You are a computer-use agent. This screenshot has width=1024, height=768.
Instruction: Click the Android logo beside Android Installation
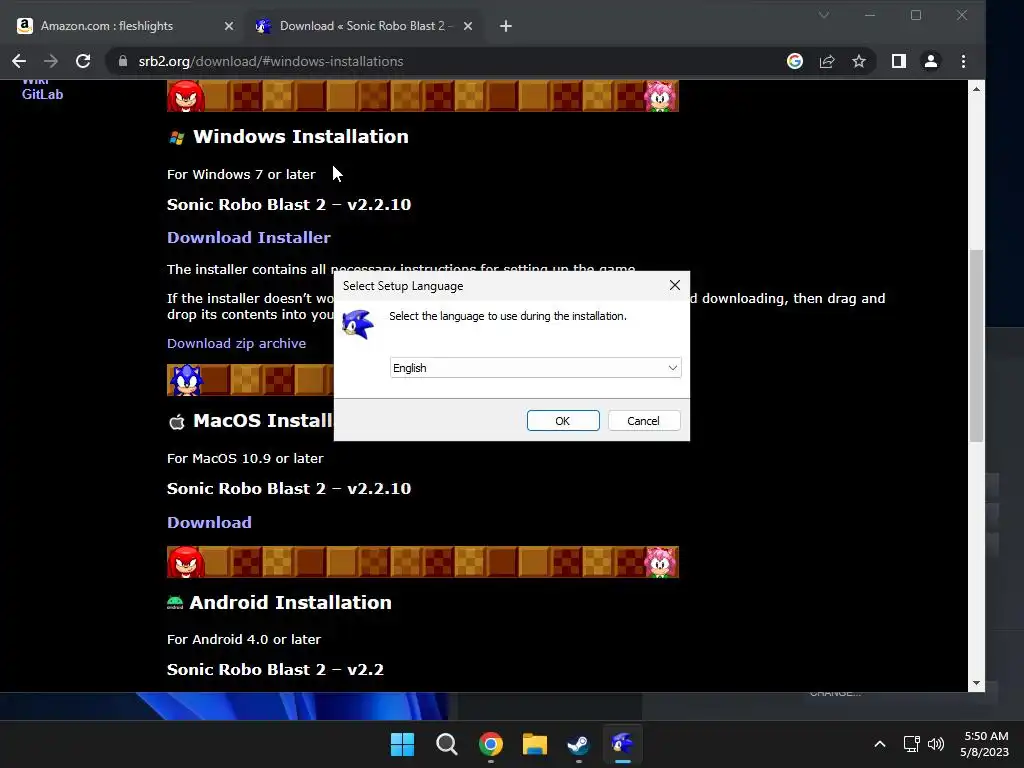[x=175, y=603]
